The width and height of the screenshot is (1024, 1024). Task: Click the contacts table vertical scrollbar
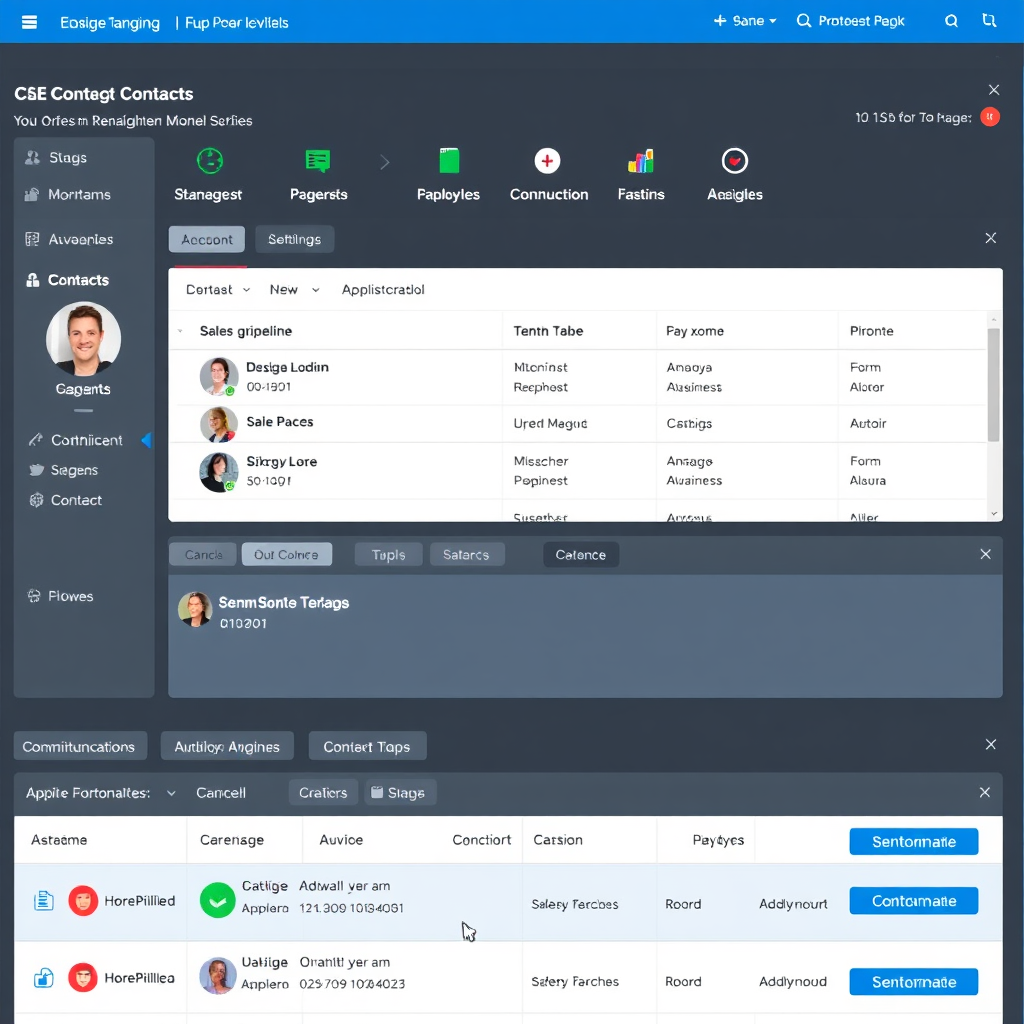point(993,385)
